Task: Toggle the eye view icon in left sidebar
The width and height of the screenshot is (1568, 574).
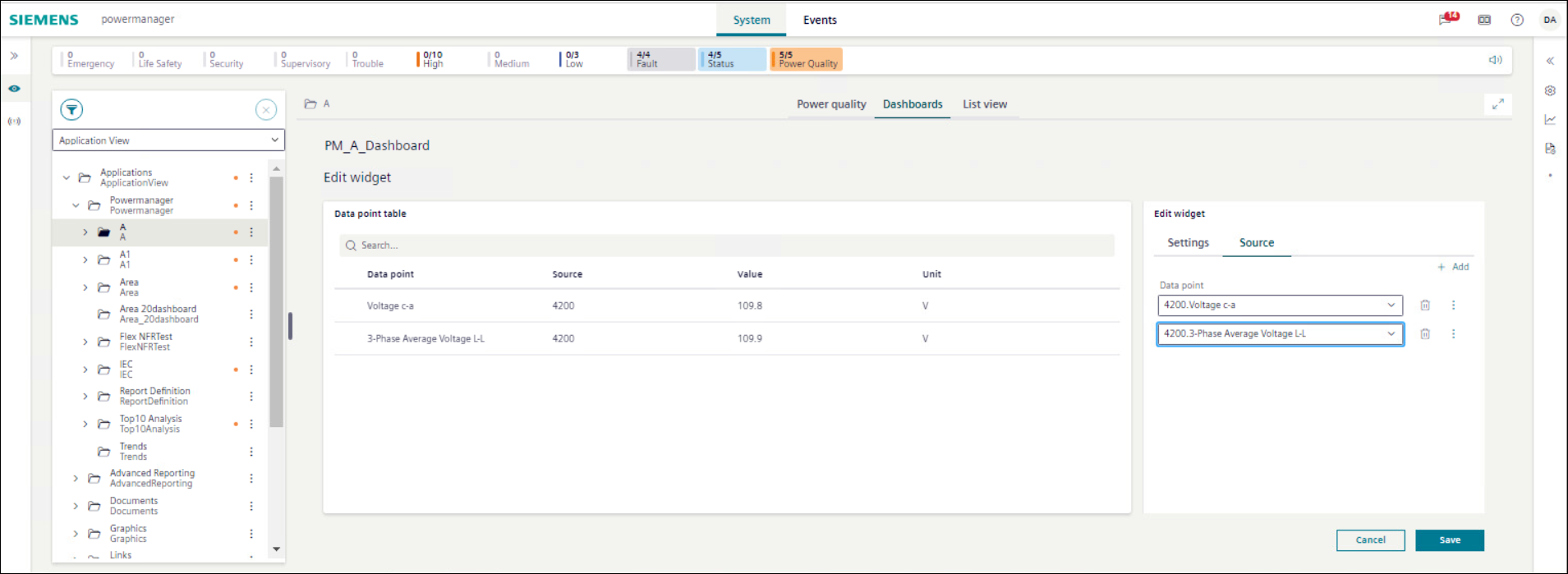Action: click(x=15, y=89)
